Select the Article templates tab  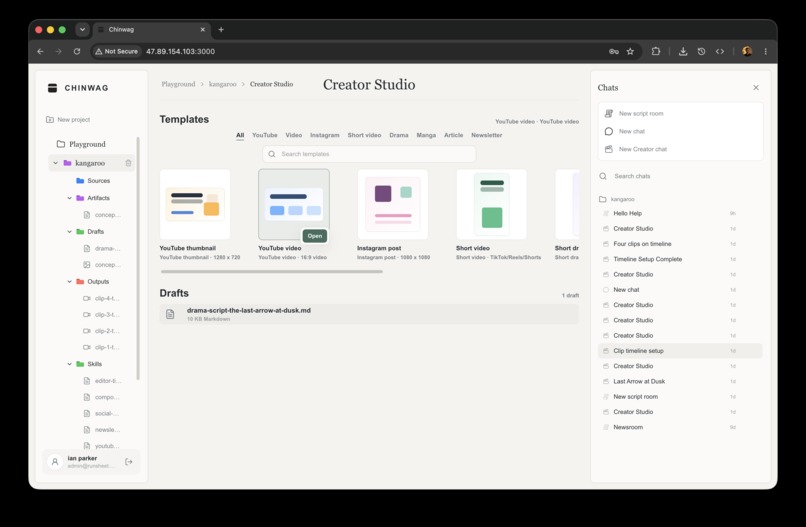pyautogui.click(x=453, y=135)
